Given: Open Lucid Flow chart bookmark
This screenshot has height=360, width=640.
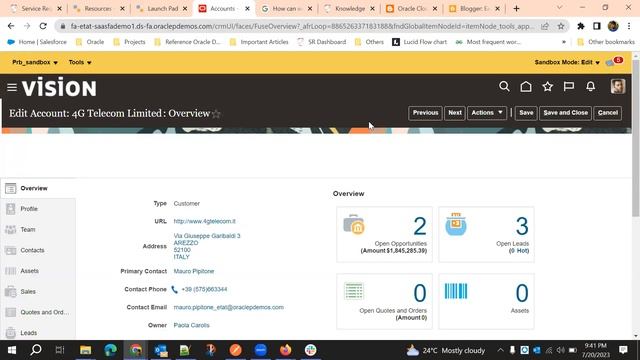Looking at the screenshot, I should (420, 42).
